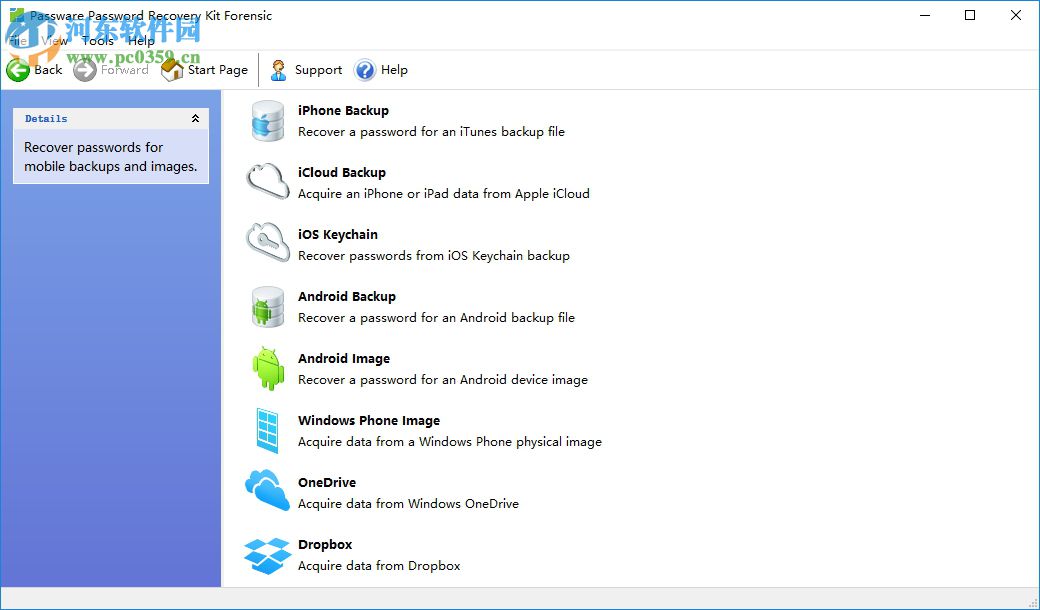
Task: Select the iPhone Backup database icon
Action: (x=266, y=120)
